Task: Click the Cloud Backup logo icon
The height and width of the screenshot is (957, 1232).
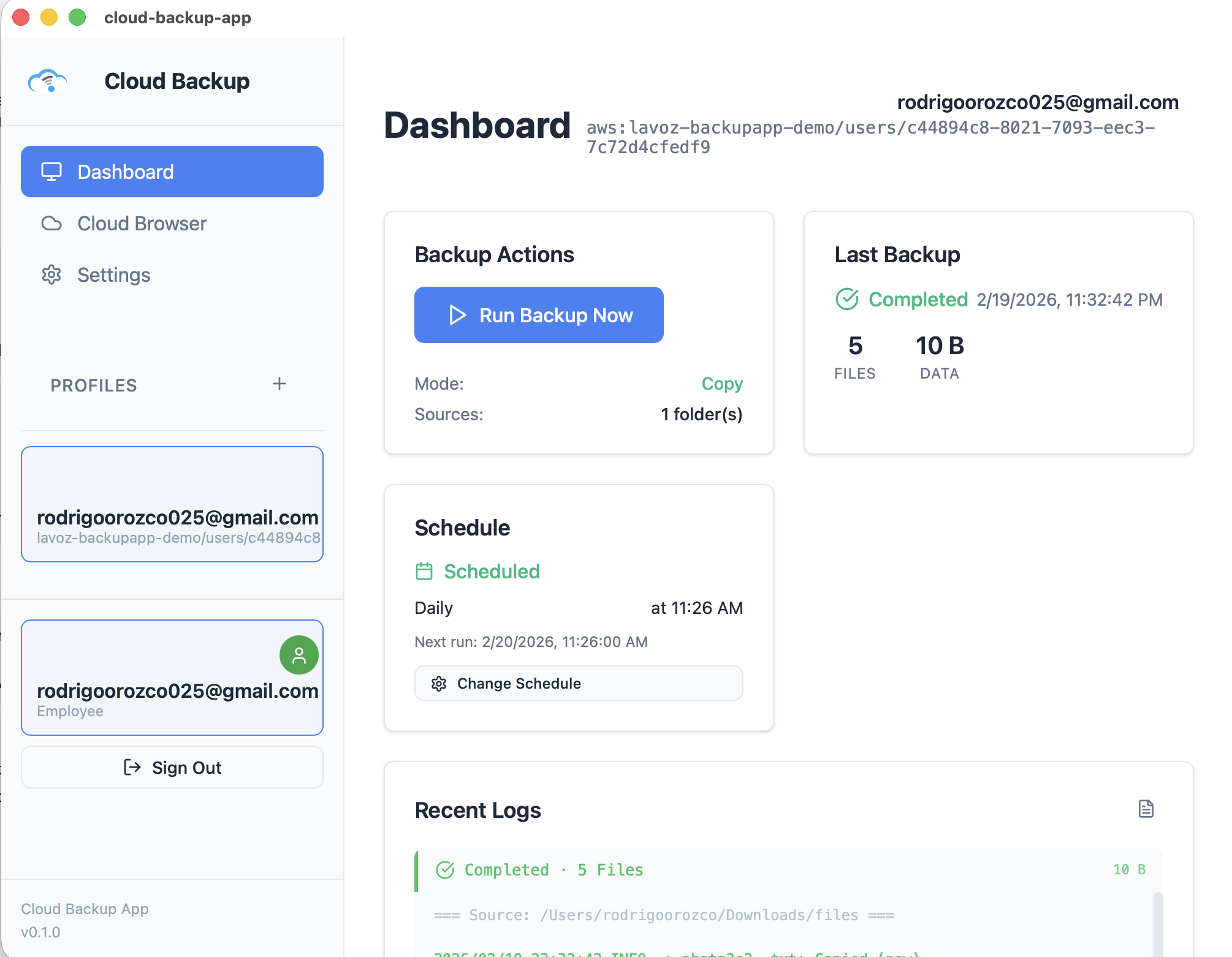Action: coord(48,80)
